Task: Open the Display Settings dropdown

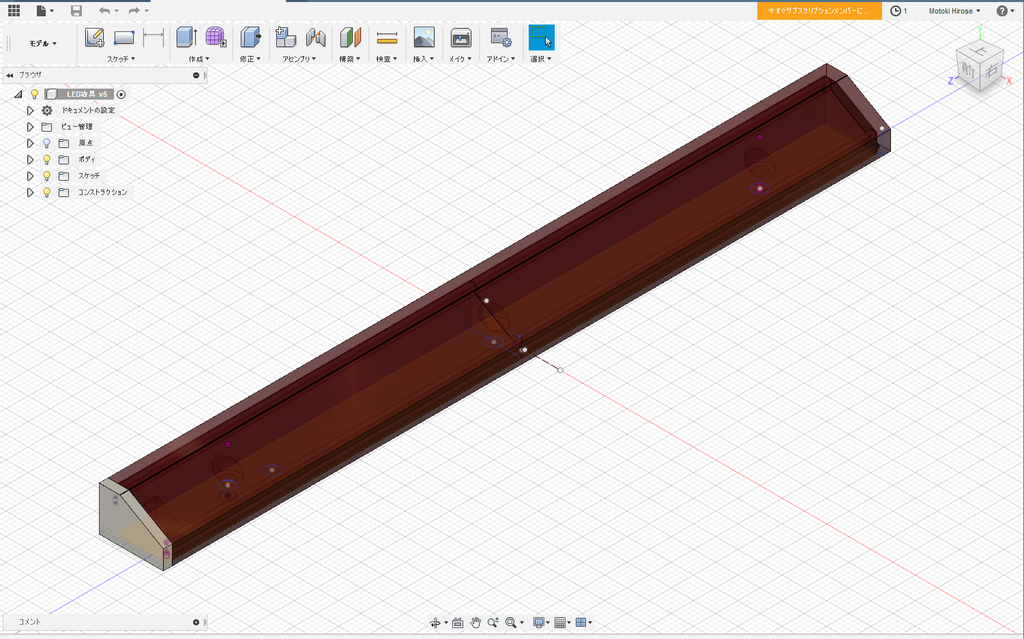Action: (x=541, y=623)
